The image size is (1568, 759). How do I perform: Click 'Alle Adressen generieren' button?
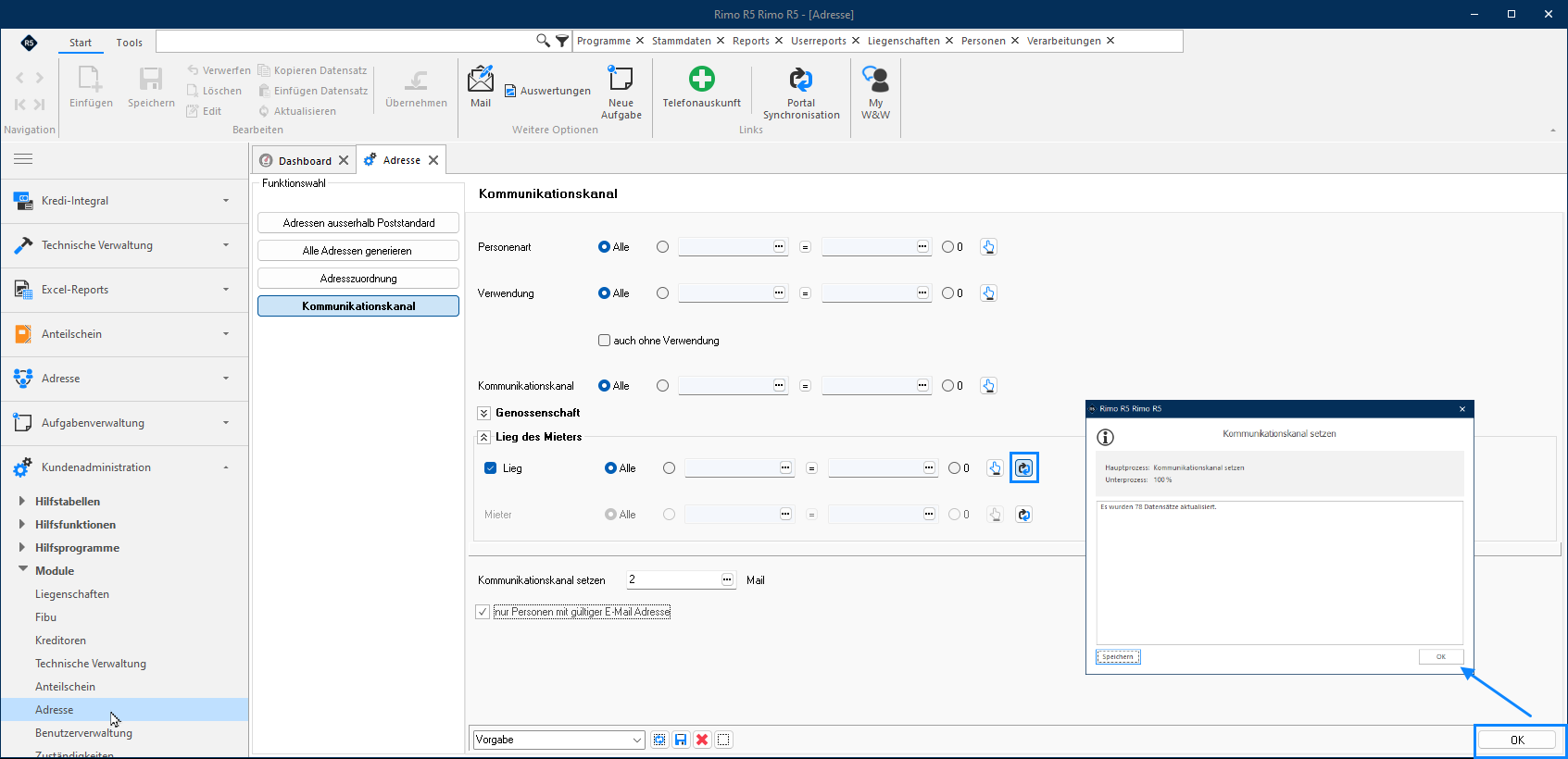click(x=358, y=251)
